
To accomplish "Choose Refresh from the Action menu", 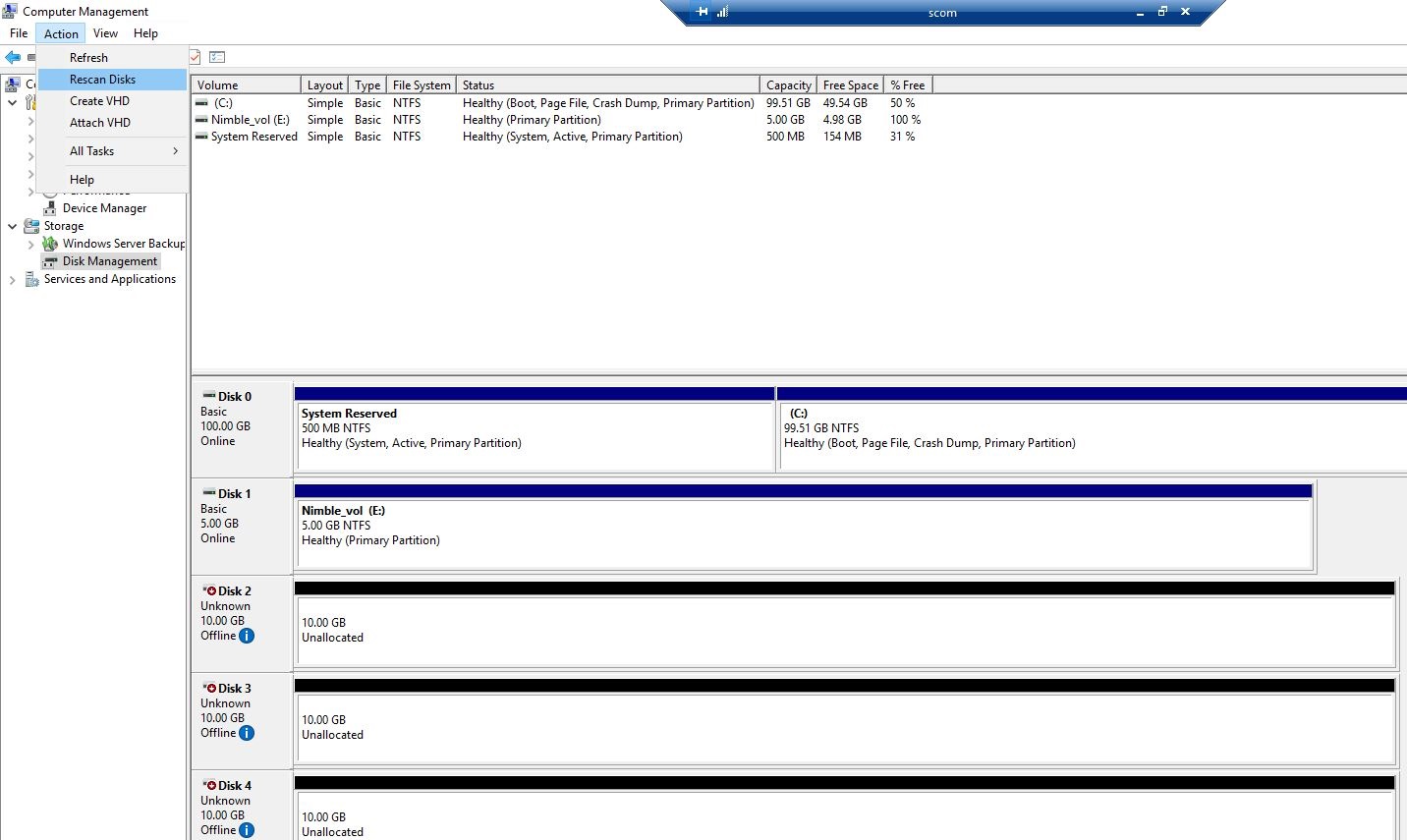I will [x=112, y=58].
